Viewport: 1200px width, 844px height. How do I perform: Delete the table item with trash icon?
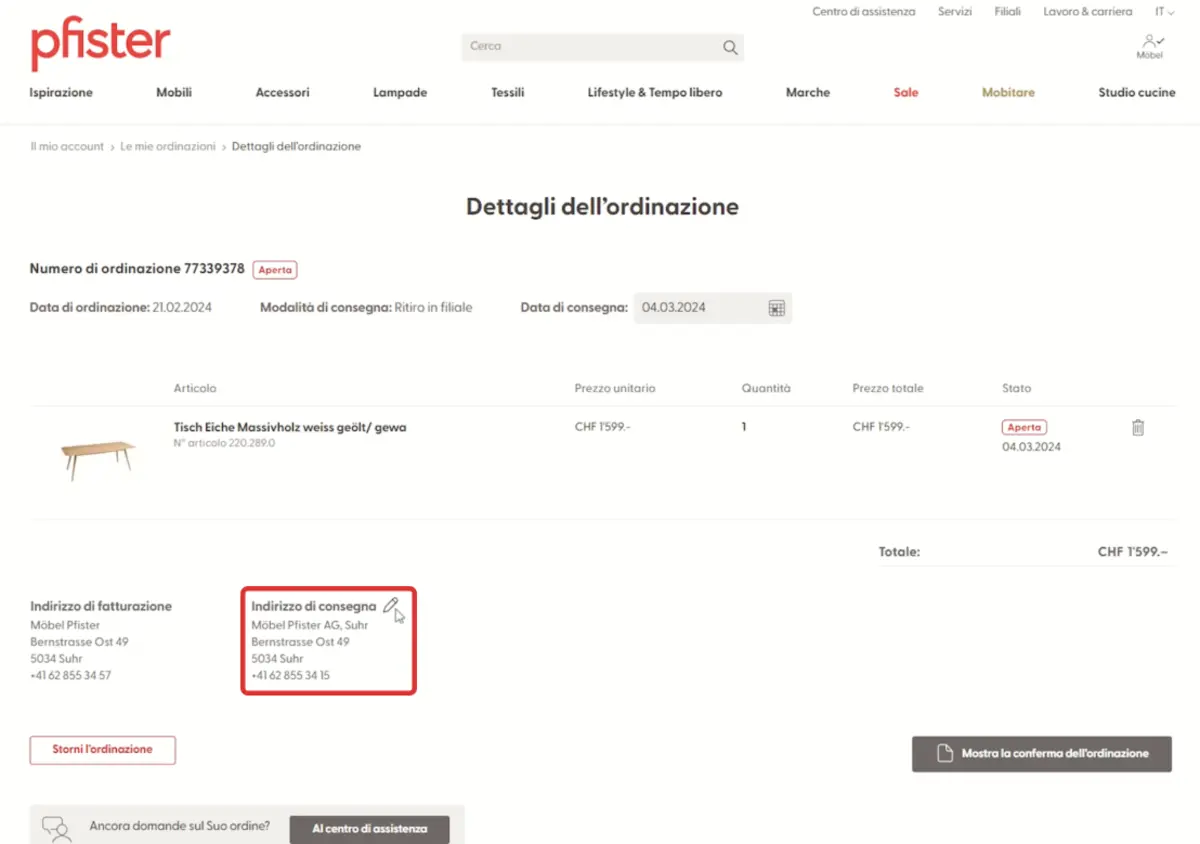point(1137,428)
